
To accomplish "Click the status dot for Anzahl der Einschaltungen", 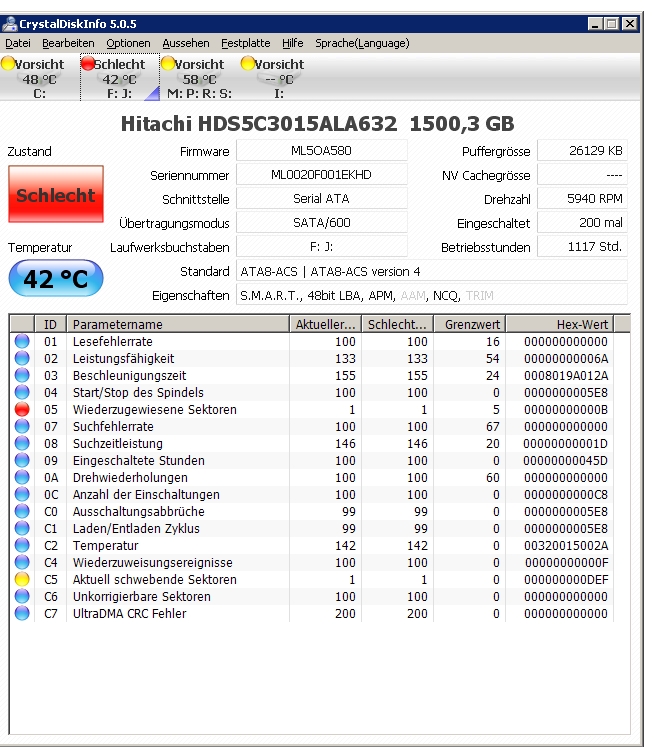I will [x=22, y=494].
